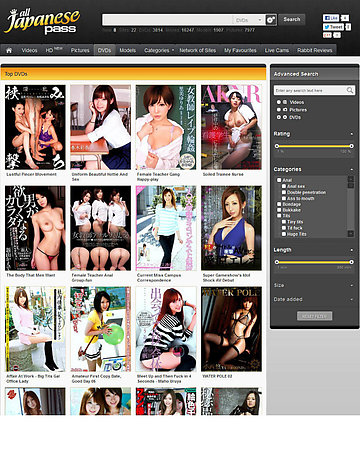The image size is (360, 450).
Task: Click the Advanced Search text input
Action: (310, 90)
